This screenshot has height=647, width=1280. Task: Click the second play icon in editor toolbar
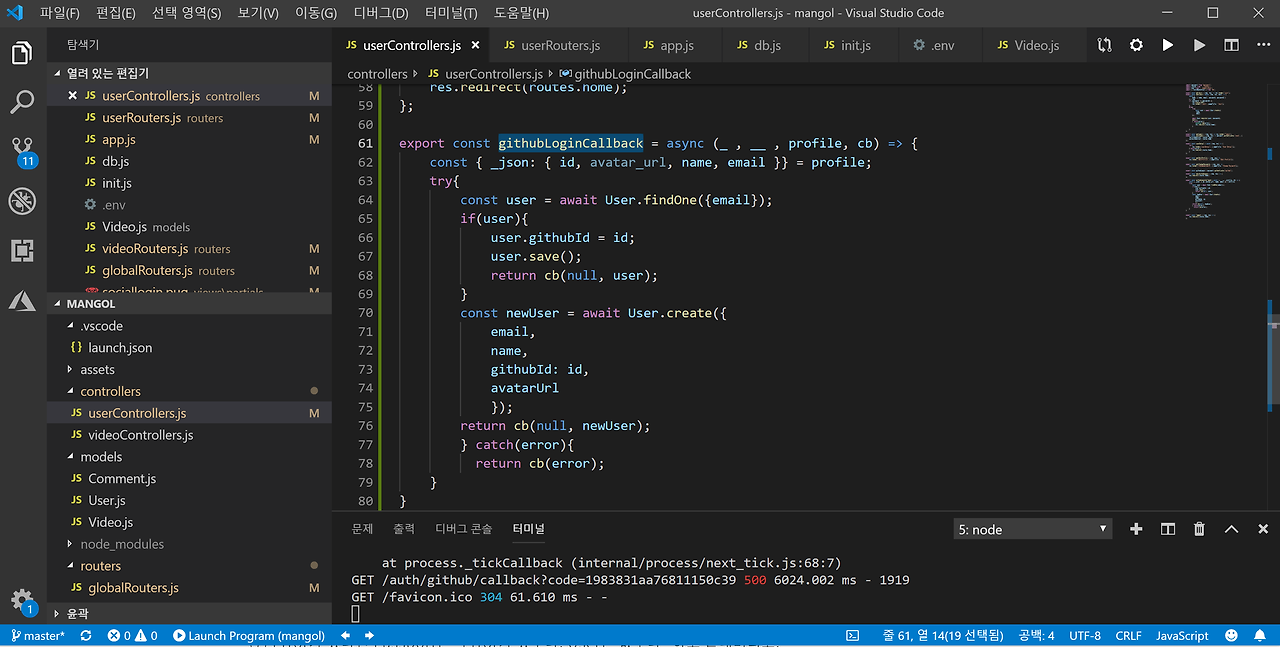(1200, 45)
